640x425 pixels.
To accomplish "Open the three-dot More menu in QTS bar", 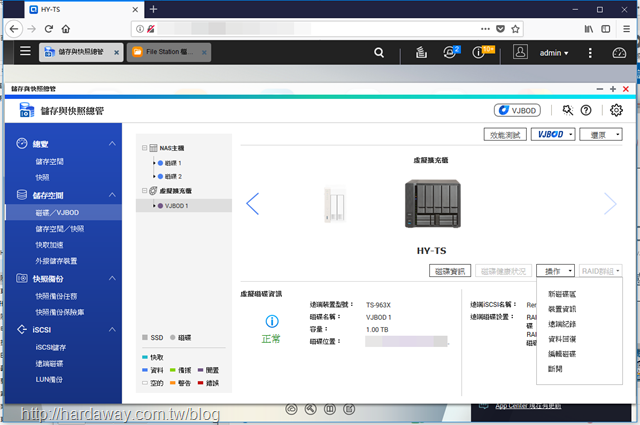I will pos(590,53).
